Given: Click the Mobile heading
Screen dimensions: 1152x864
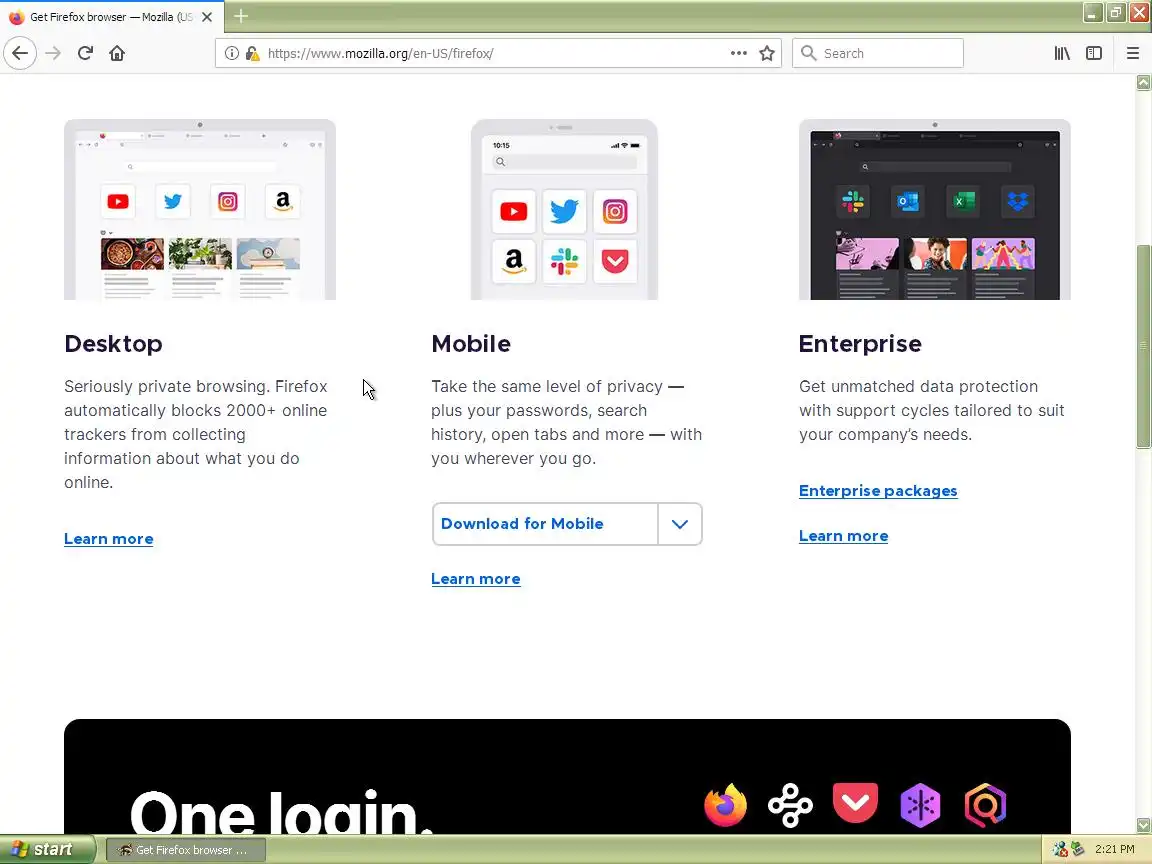Looking at the screenshot, I should click(471, 344).
